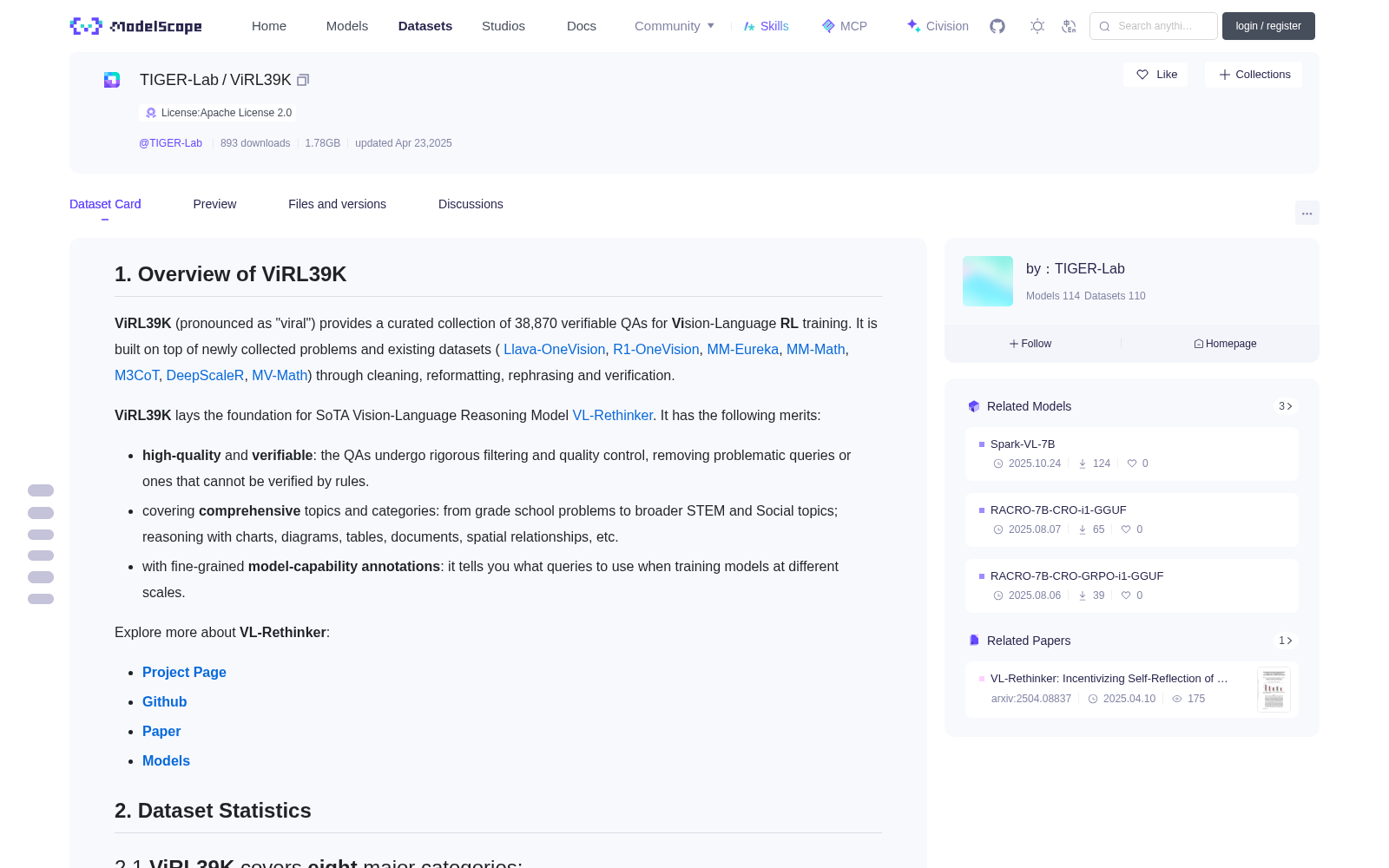This screenshot has width=1389, height=868.
Task: Expand Related Models count arrow
Action: tap(1286, 406)
